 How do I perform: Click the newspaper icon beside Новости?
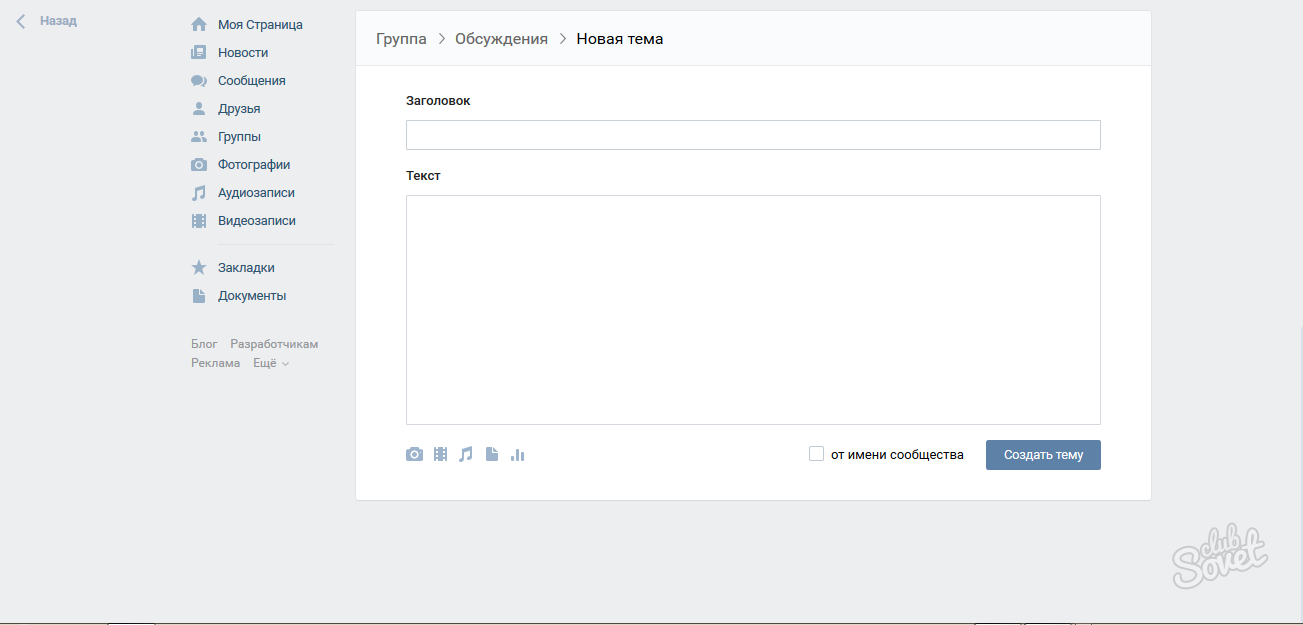(199, 53)
